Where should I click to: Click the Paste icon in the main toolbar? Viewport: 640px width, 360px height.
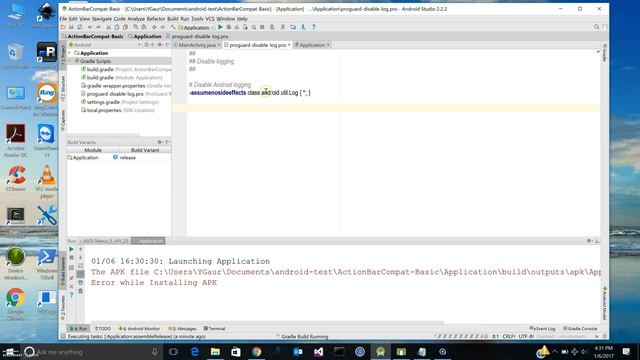coord(125,27)
